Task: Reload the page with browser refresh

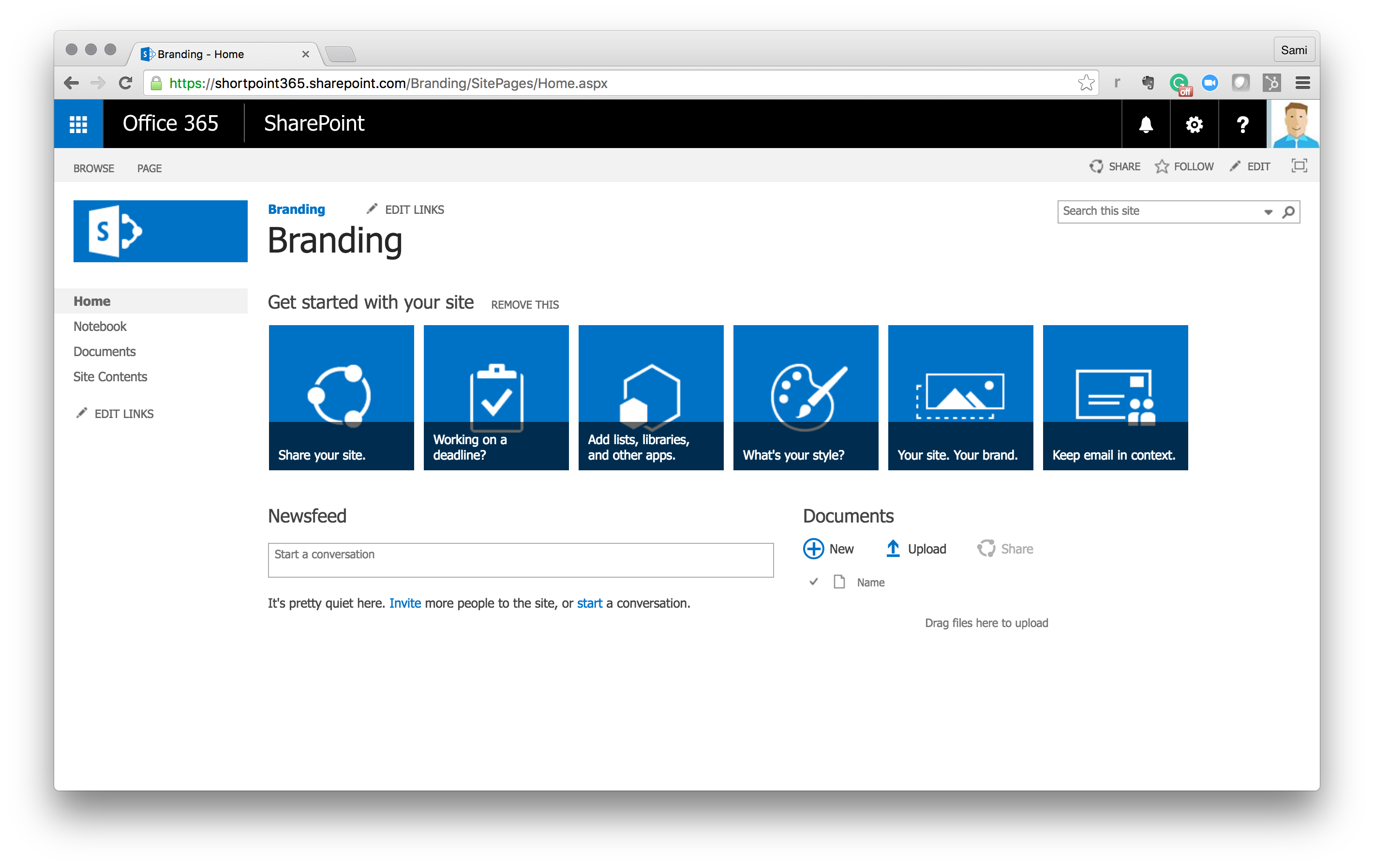Action: (125, 83)
